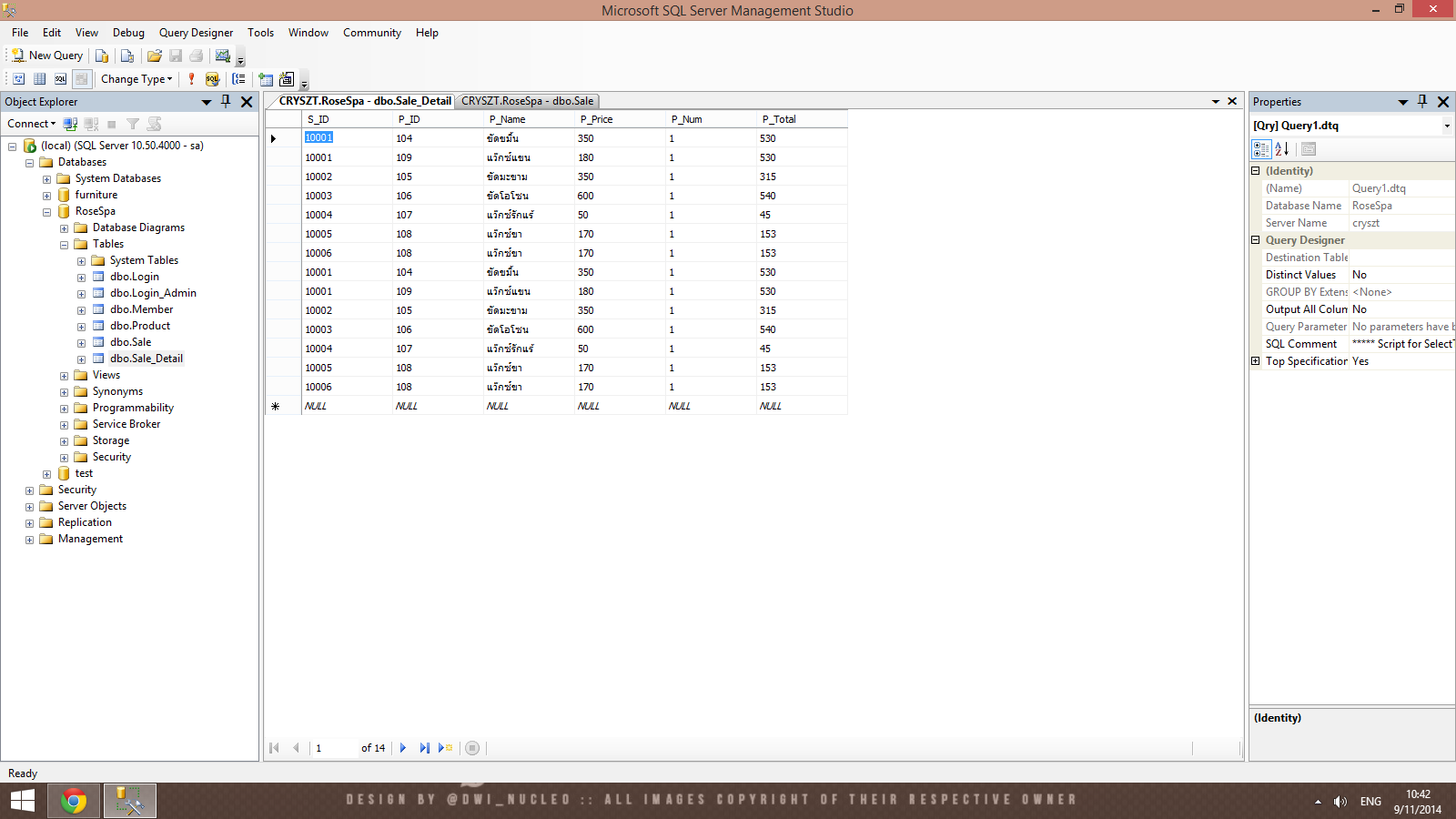Click the highlighted 10001 S_ID cell
The width and height of the screenshot is (1456, 819).
tap(347, 138)
